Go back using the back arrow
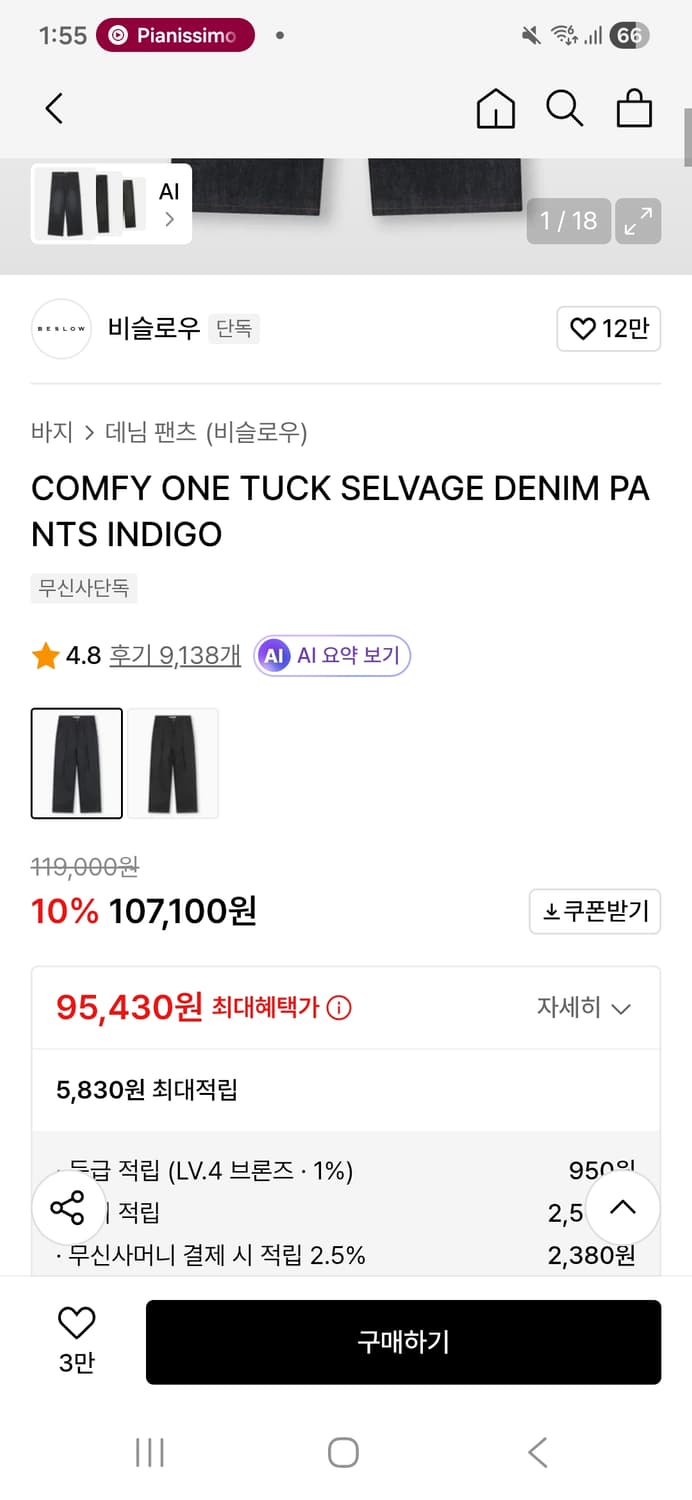The image size is (692, 1500). pyautogui.click(x=54, y=108)
